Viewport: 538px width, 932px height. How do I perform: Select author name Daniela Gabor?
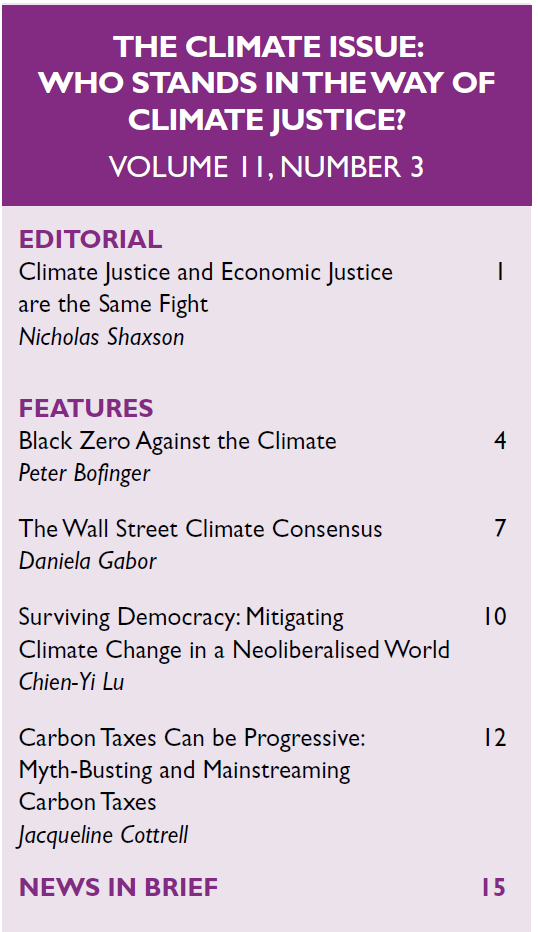coord(88,561)
